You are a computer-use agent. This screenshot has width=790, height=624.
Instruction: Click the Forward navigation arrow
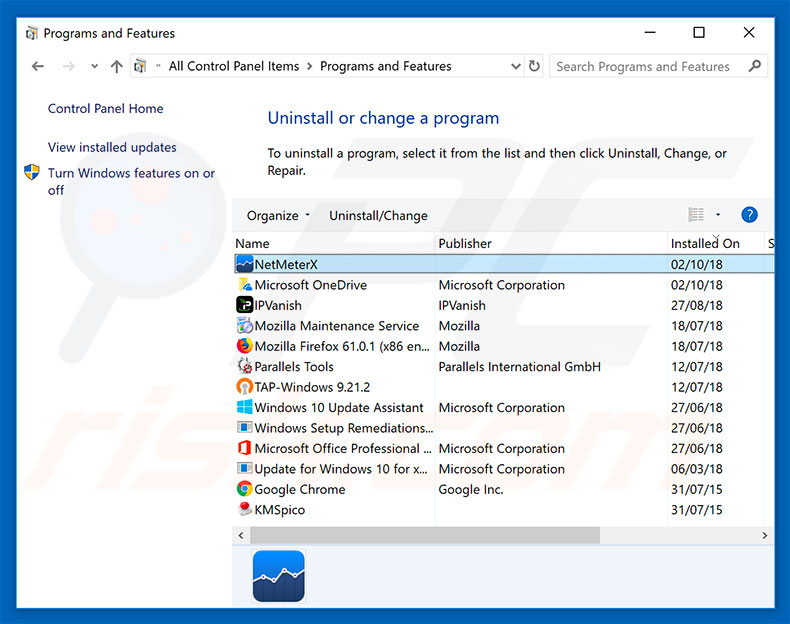point(69,66)
